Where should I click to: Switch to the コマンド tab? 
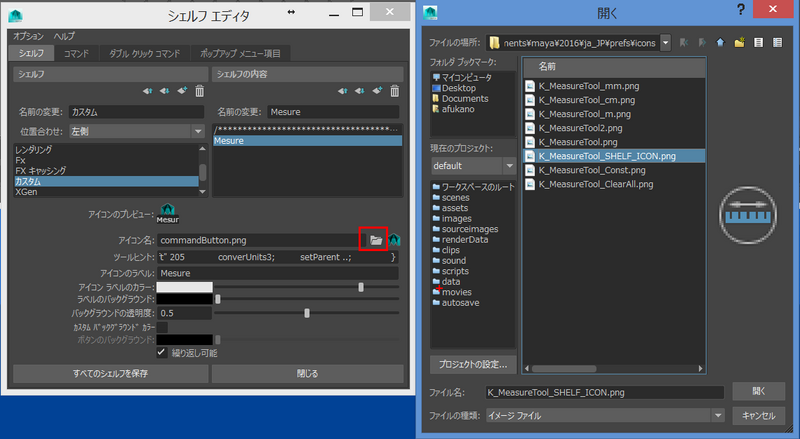77,53
